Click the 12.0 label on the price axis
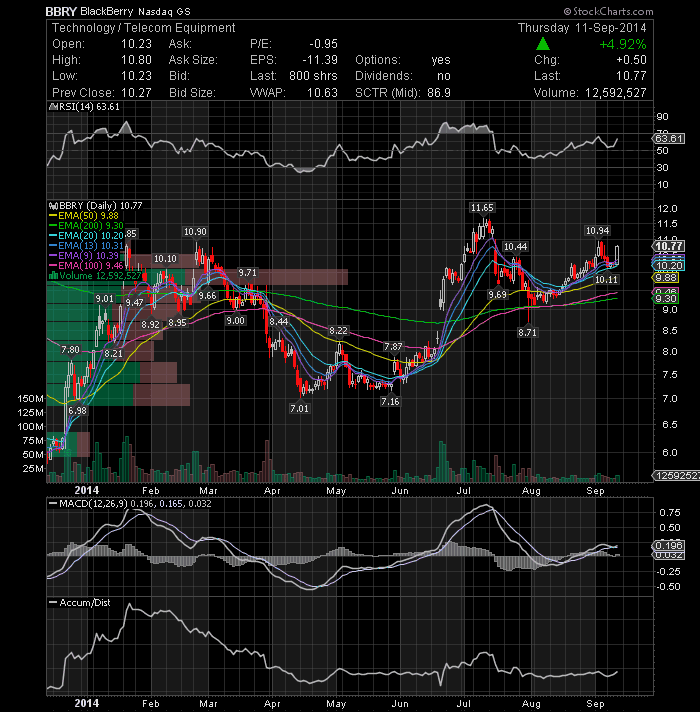 coord(667,209)
